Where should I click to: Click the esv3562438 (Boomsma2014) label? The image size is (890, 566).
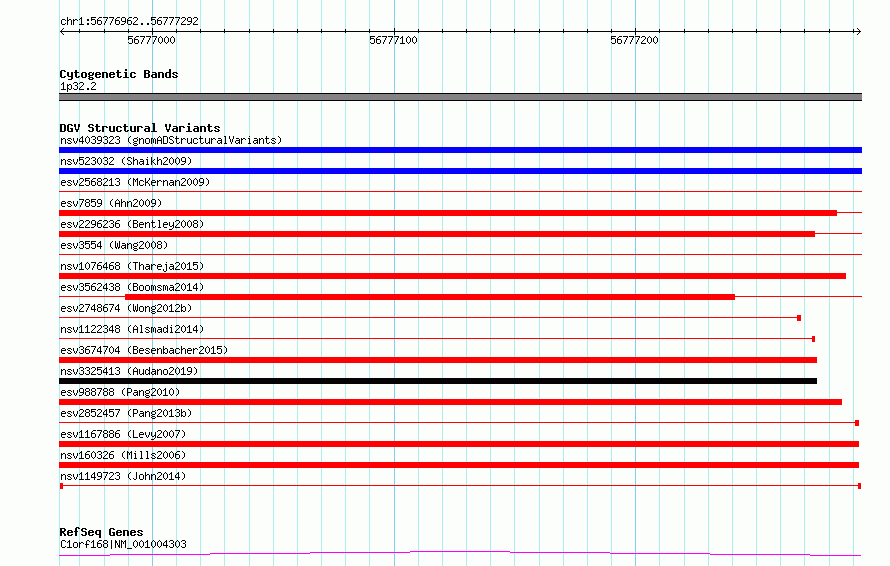pos(132,287)
